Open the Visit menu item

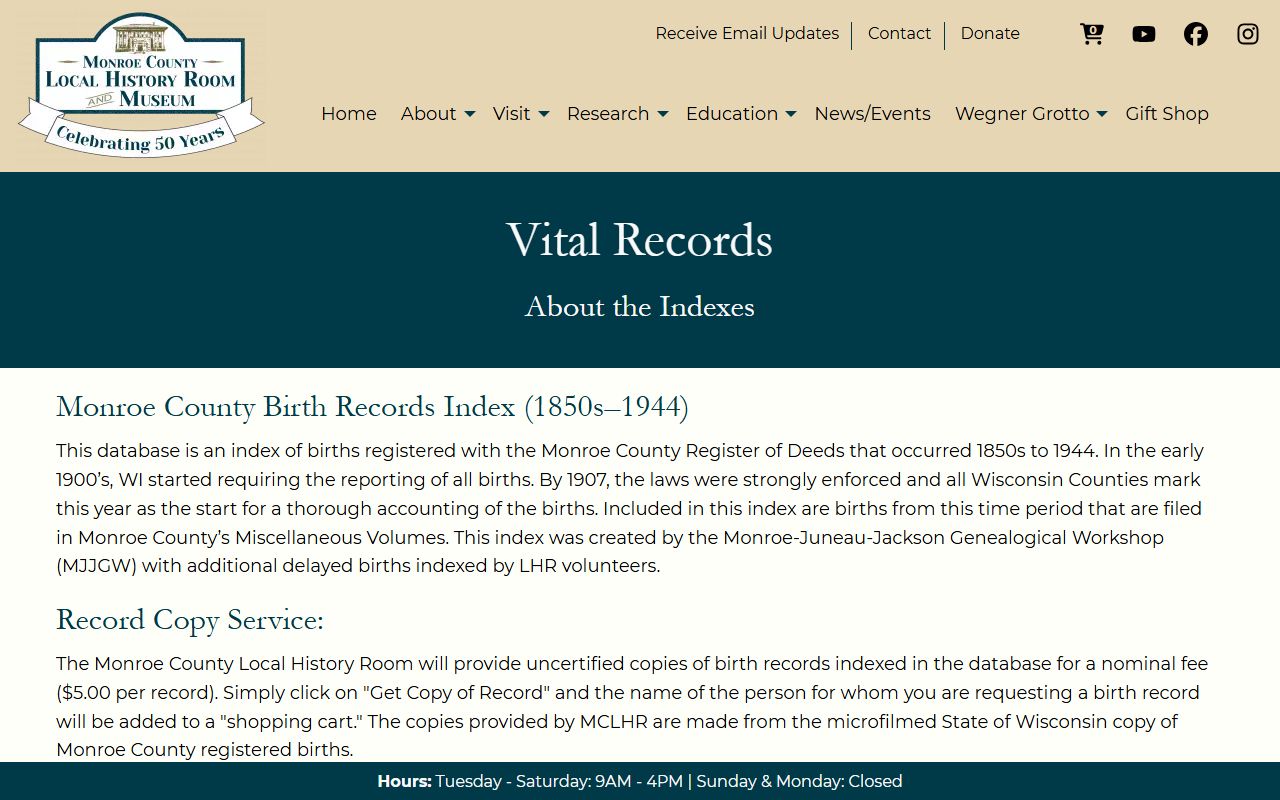click(511, 114)
